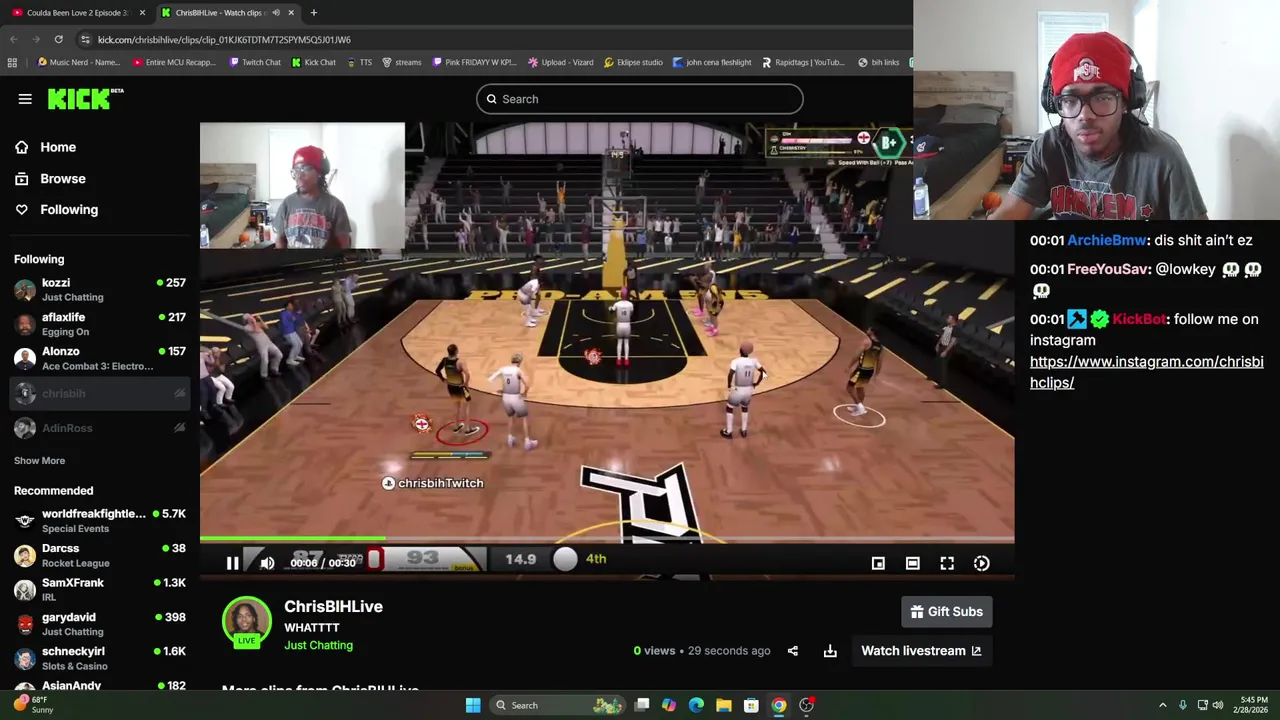The image size is (1280, 720).
Task: Open Alonzo channel in Following list
Action: 100,358
